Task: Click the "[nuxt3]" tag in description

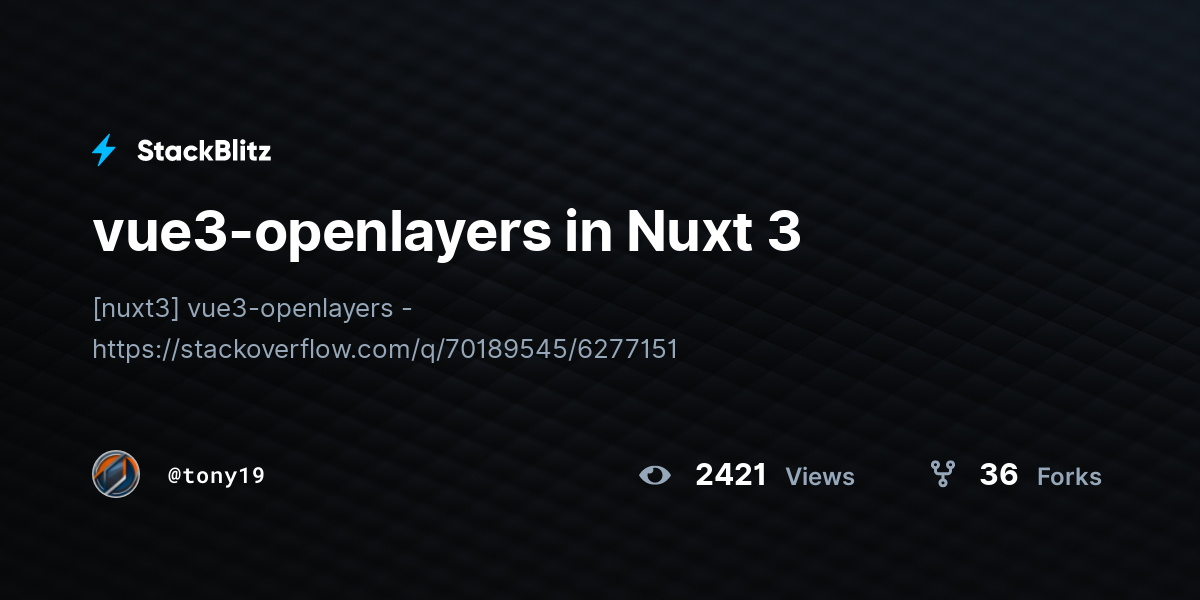Action: point(136,308)
